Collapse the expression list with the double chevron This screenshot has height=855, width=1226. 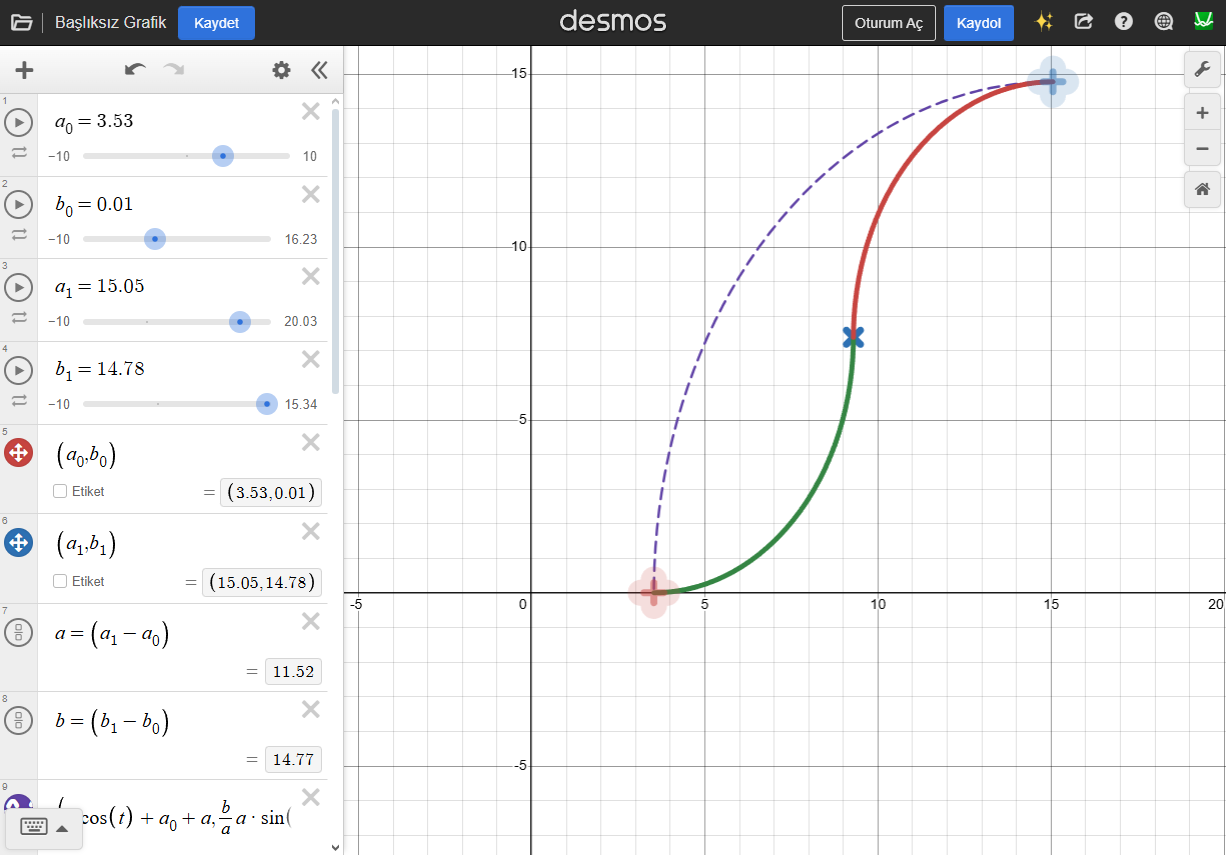(319, 70)
